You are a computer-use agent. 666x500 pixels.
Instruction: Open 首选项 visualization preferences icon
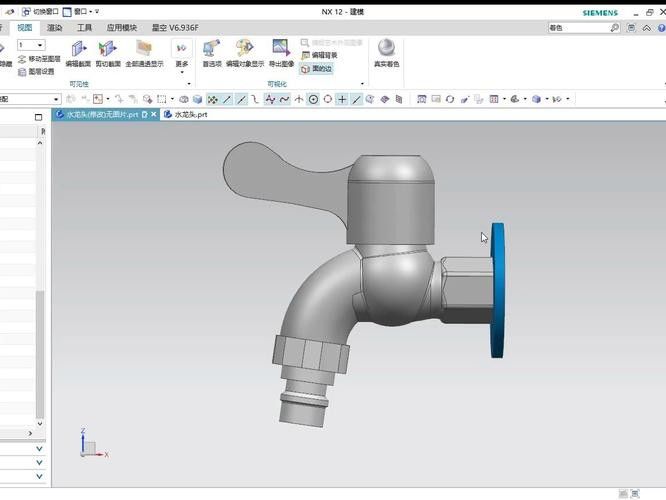[211, 49]
